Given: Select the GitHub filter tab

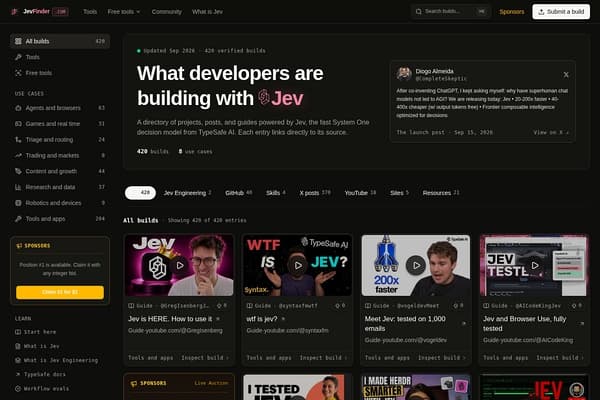Looking at the screenshot, I should click(x=238, y=193).
